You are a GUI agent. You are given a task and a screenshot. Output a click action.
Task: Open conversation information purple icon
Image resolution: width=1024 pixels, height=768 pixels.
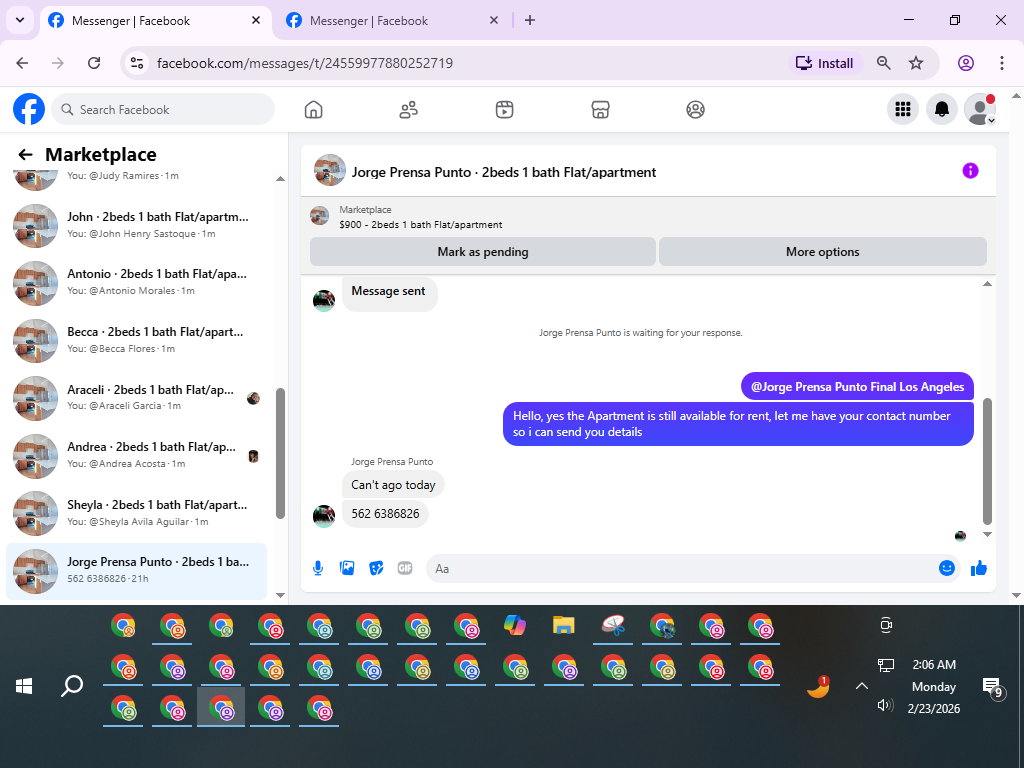pyautogui.click(x=970, y=171)
